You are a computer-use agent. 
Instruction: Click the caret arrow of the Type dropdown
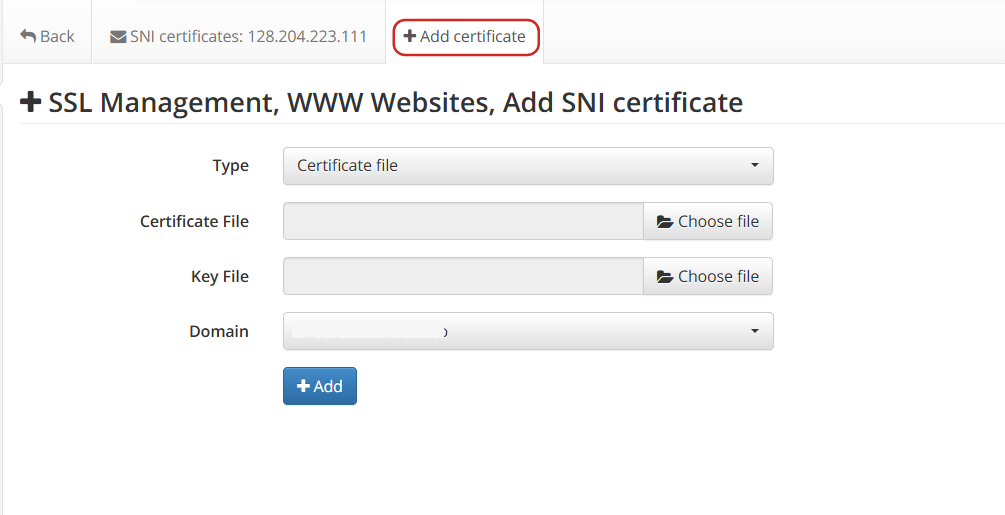coord(755,166)
